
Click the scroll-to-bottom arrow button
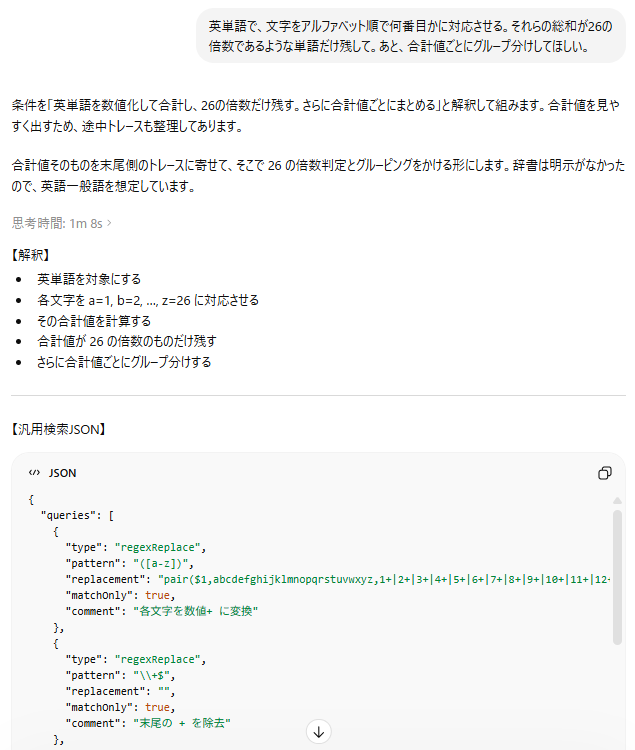(318, 732)
